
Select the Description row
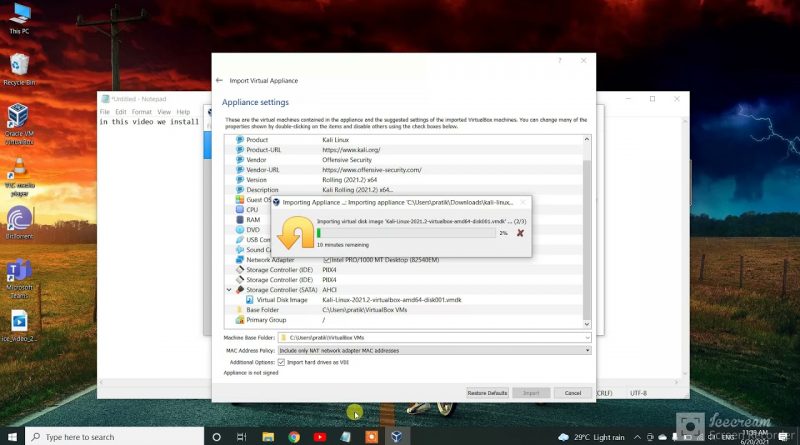[403, 190]
